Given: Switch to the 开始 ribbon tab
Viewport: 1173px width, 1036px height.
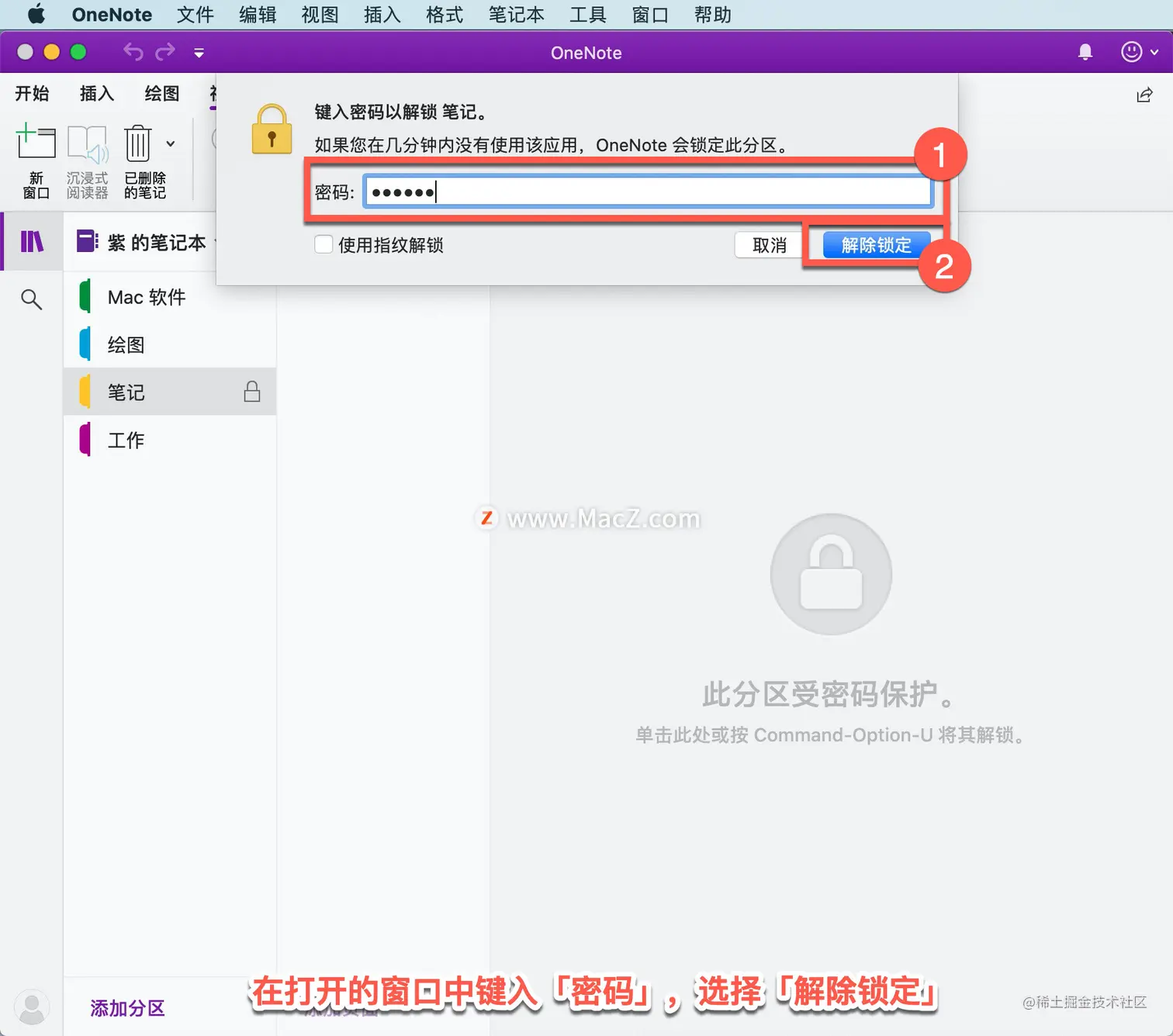Looking at the screenshot, I should click(32, 94).
